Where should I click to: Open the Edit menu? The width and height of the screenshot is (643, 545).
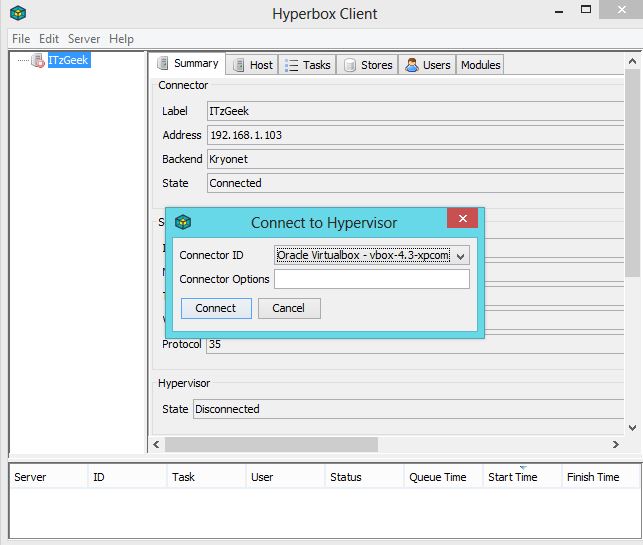49,39
